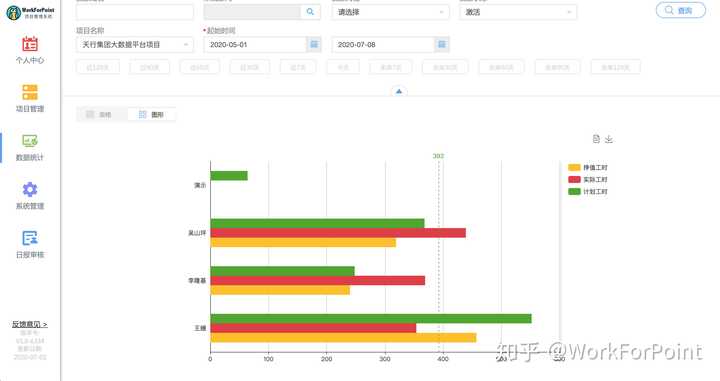Select the 数据统计 sidebar icon

point(30,140)
